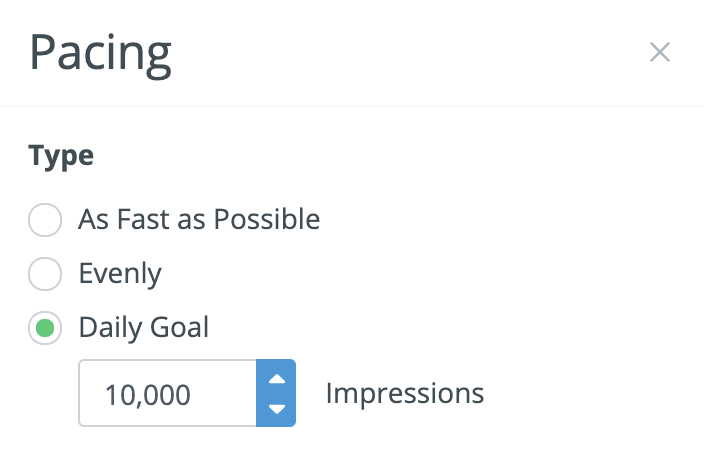Viewport: 704px width, 468px height.
Task: Dismiss the Pacing panel using the close icon
Action: coord(659,53)
